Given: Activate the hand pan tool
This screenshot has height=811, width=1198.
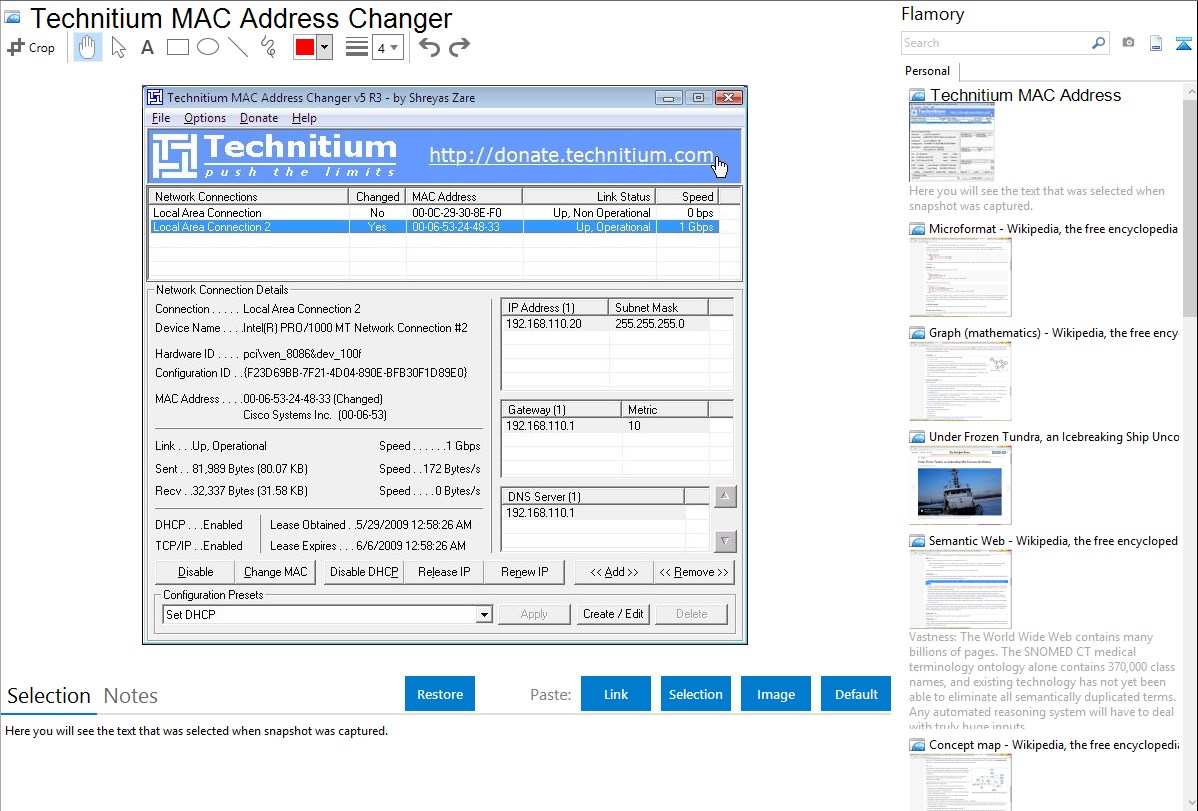Looking at the screenshot, I should click(87, 47).
